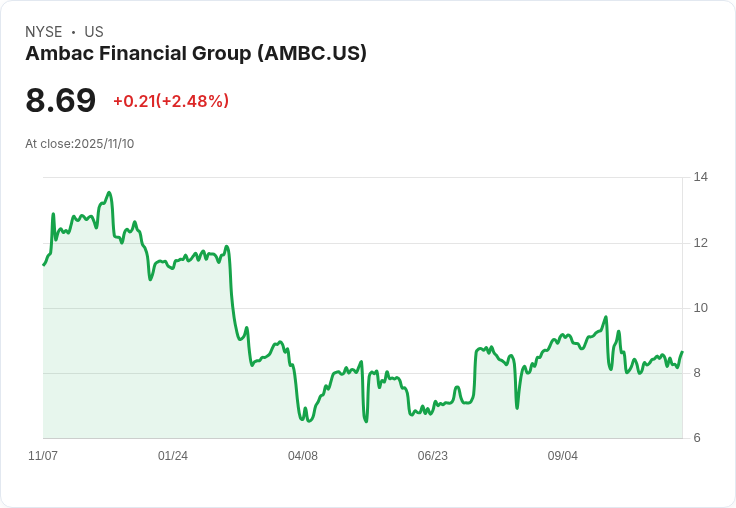The height and width of the screenshot is (508, 736).
Task: Click the NYSE exchange label
Action: pyautogui.click(x=43, y=32)
